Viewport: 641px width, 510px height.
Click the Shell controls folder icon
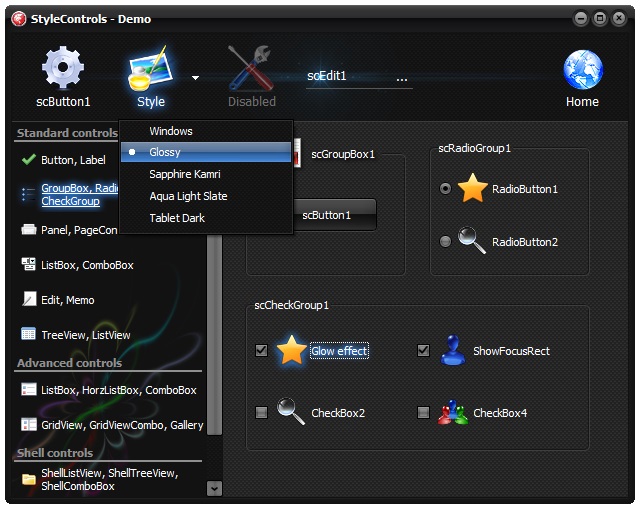[29, 479]
